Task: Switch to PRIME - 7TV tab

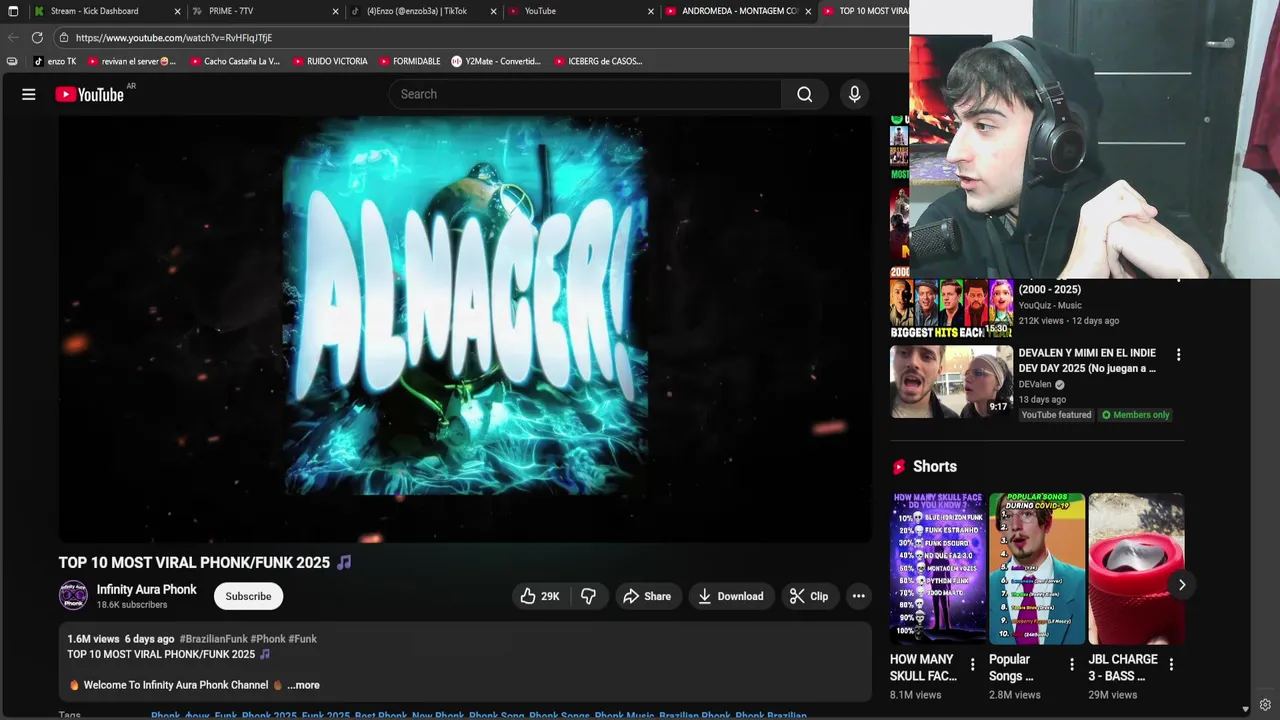Action: coord(230,11)
